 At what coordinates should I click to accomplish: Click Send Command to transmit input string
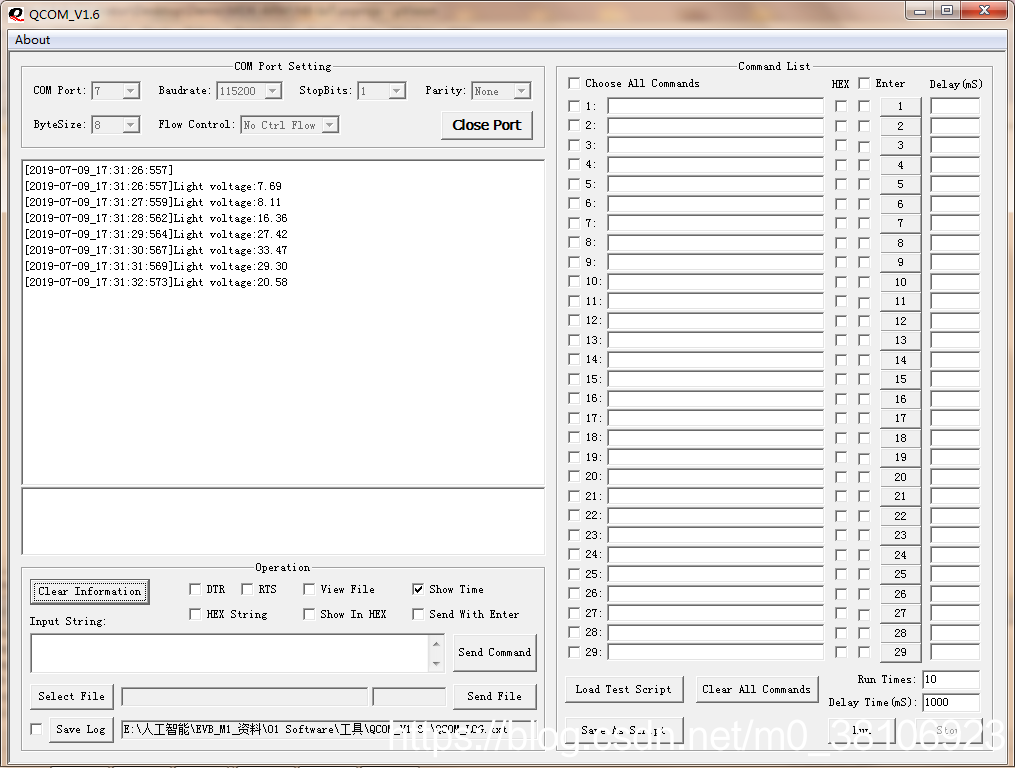pos(494,653)
